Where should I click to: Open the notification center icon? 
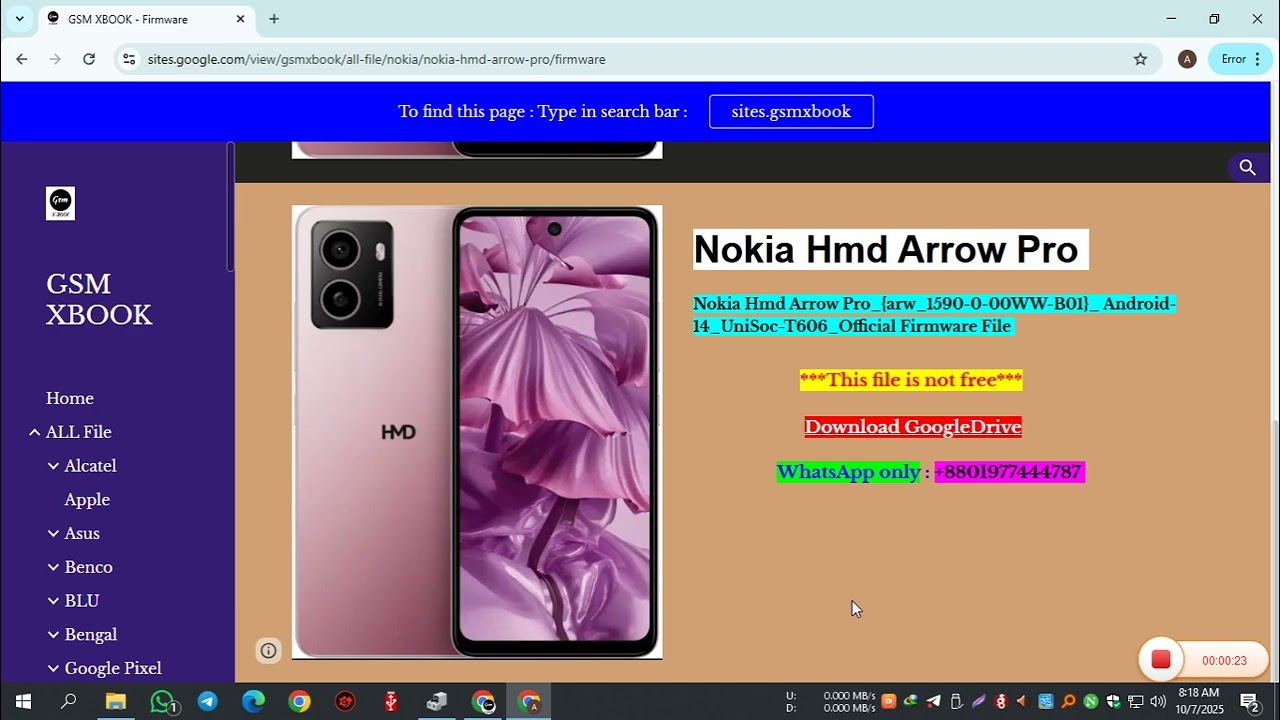(1249, 702)
